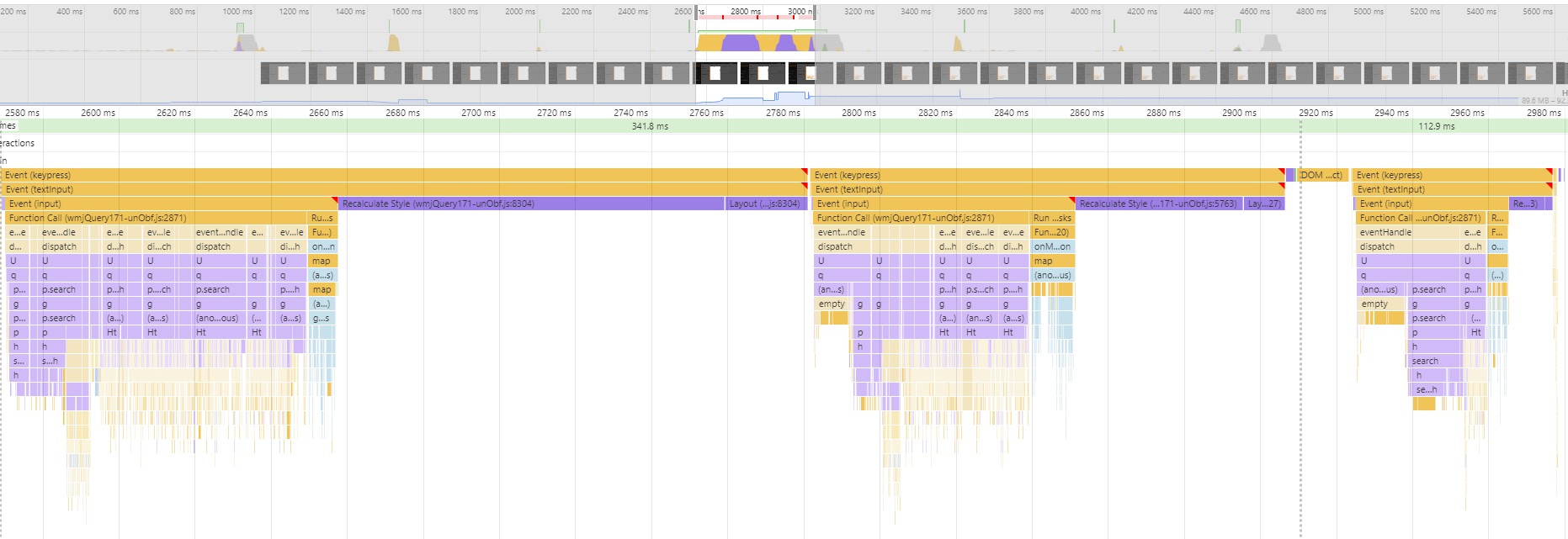Click the DOM ...ct) event block

coord(1321,175)
